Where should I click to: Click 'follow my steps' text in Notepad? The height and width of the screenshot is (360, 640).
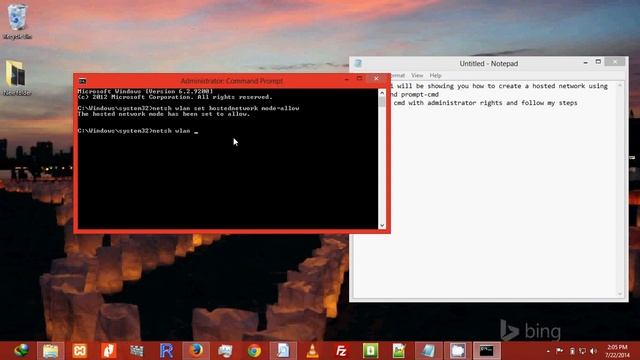click(x=549, y=103)
